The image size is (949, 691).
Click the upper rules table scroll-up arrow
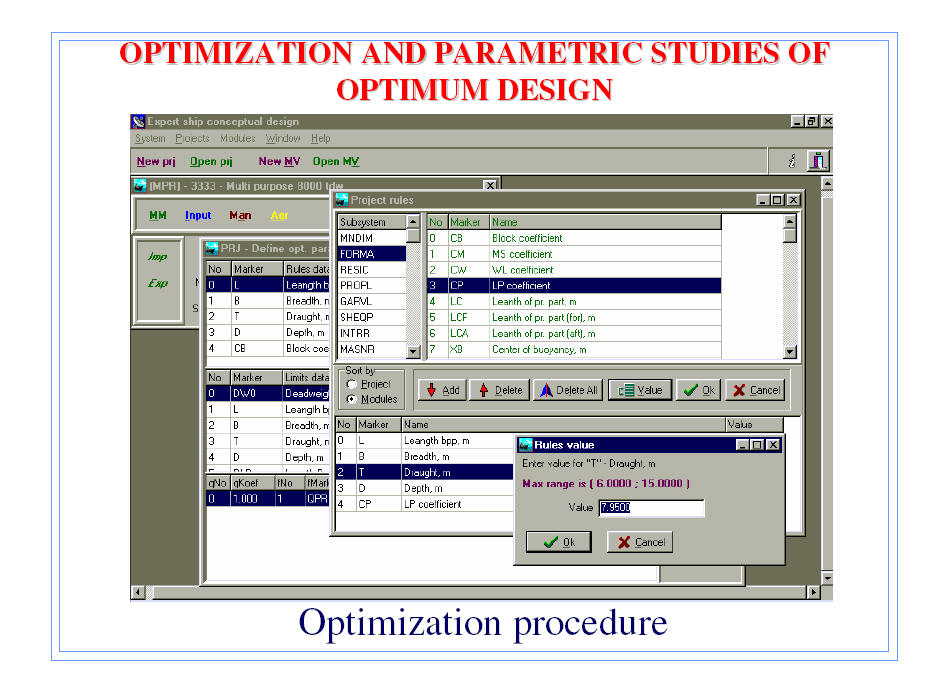(x=790, y=221)
